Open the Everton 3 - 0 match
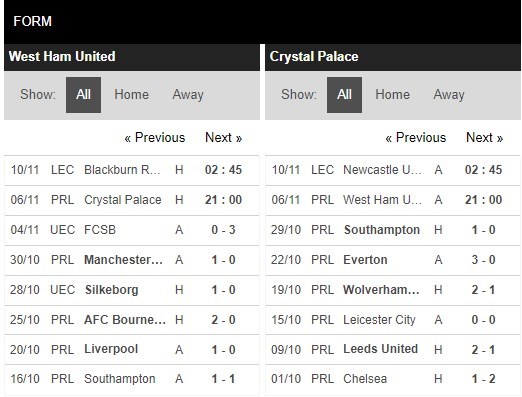Screen dimensions: 522x397 point(393,260)
